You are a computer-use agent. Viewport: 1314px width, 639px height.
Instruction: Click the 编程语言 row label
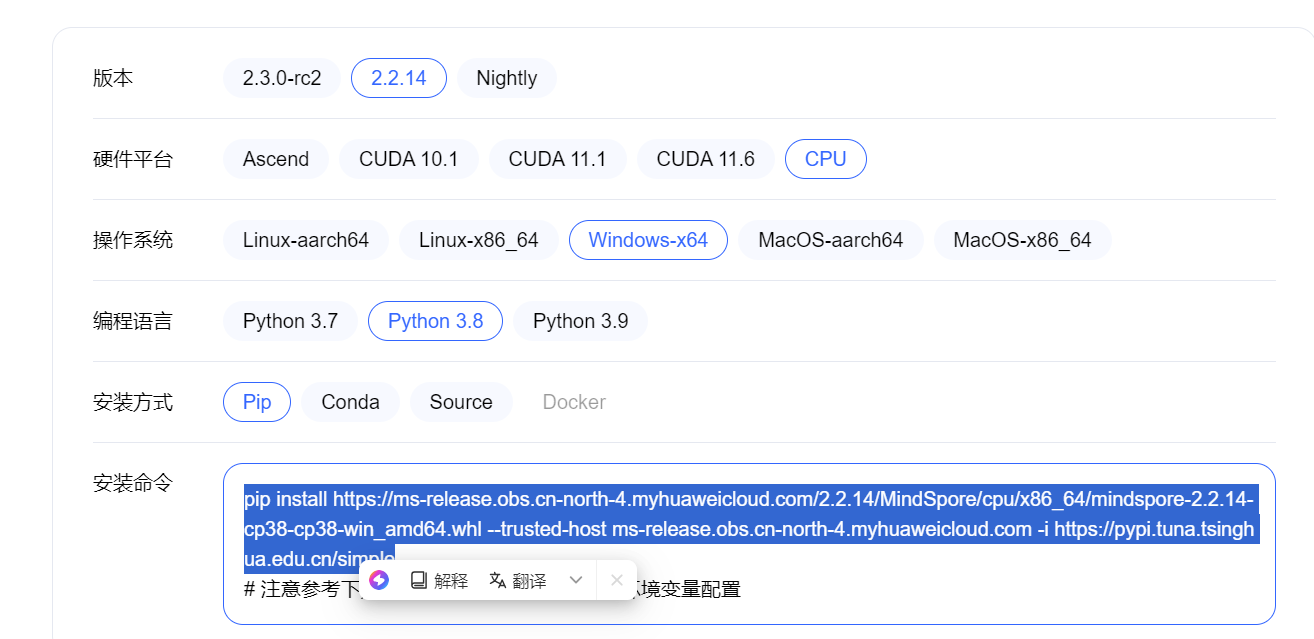coord(133,321)
